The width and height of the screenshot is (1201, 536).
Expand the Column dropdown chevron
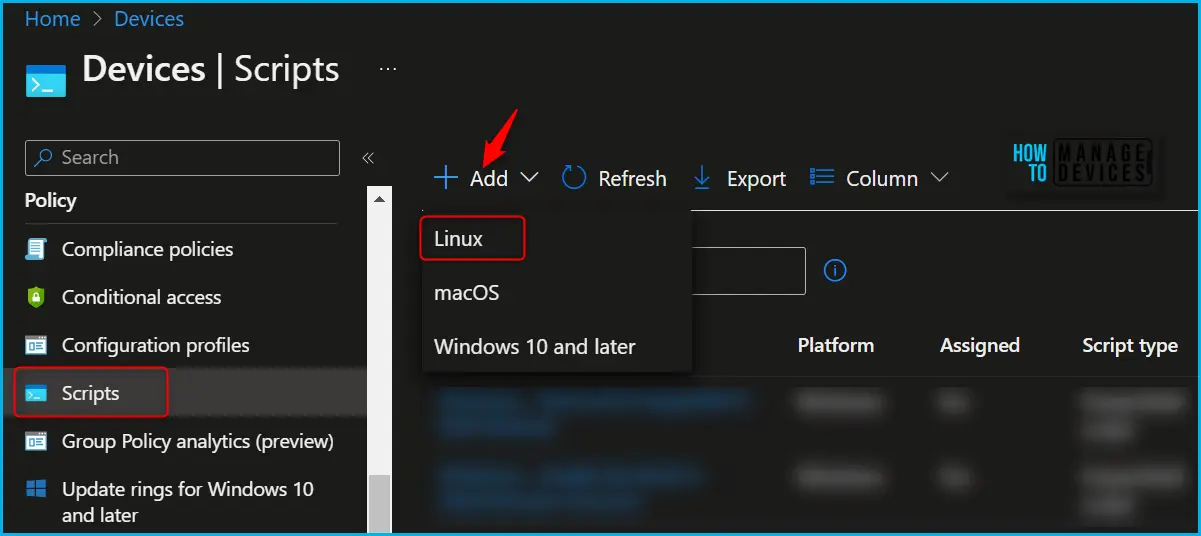pyautogui.click(x=939, y=178)
